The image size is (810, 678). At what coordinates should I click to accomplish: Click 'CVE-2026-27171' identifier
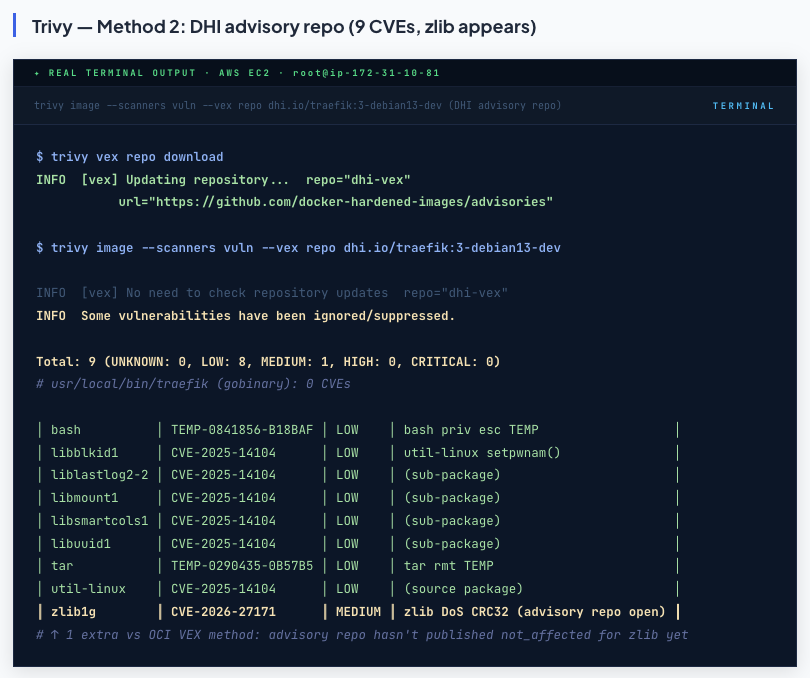click(x=223, y=612)
